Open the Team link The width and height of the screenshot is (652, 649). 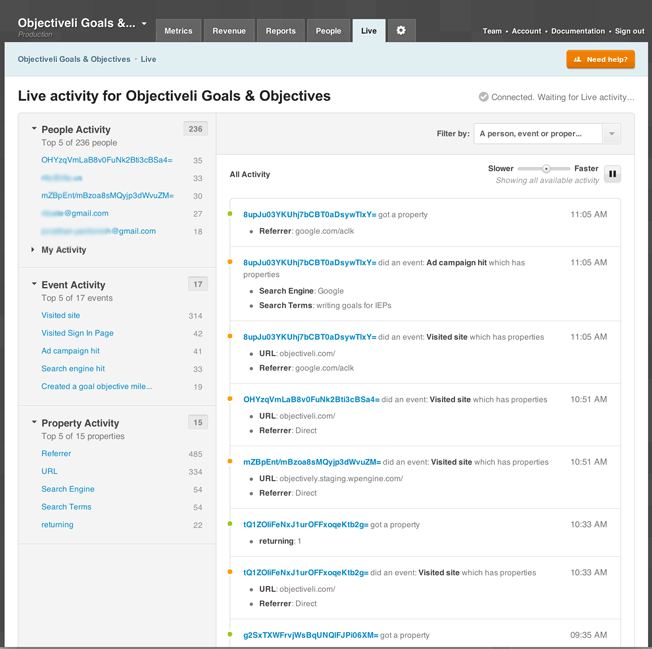(492, 31)
